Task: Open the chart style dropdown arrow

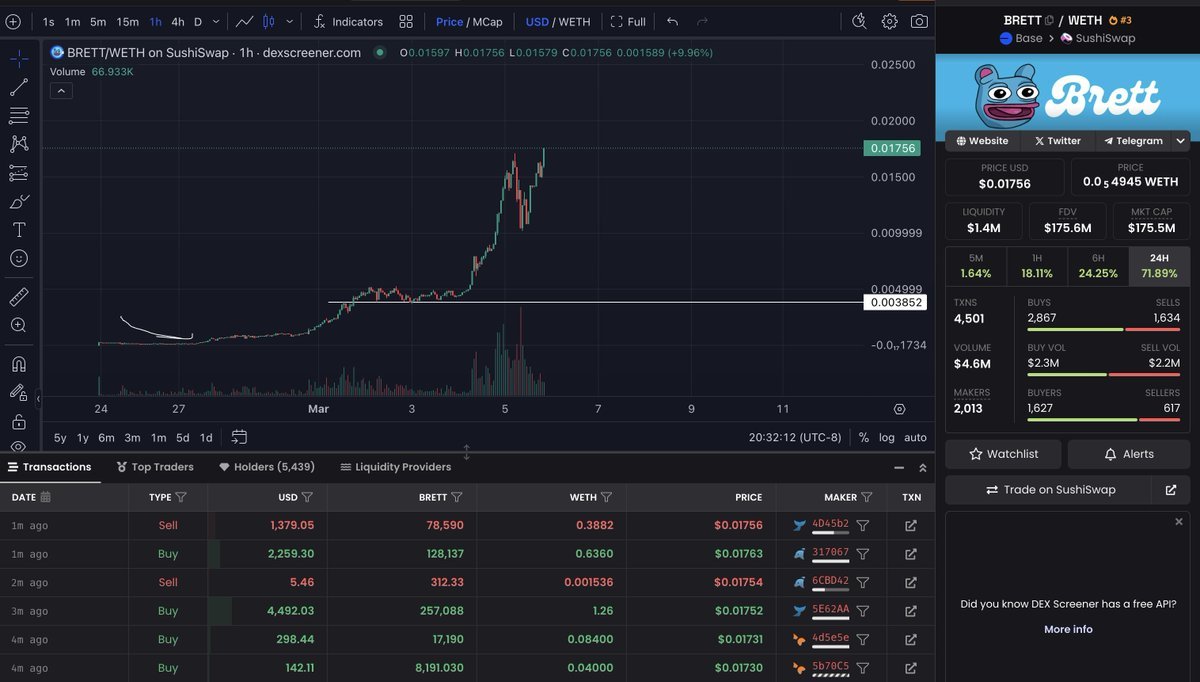Action: pyautogui.click(x=290, y=21)
